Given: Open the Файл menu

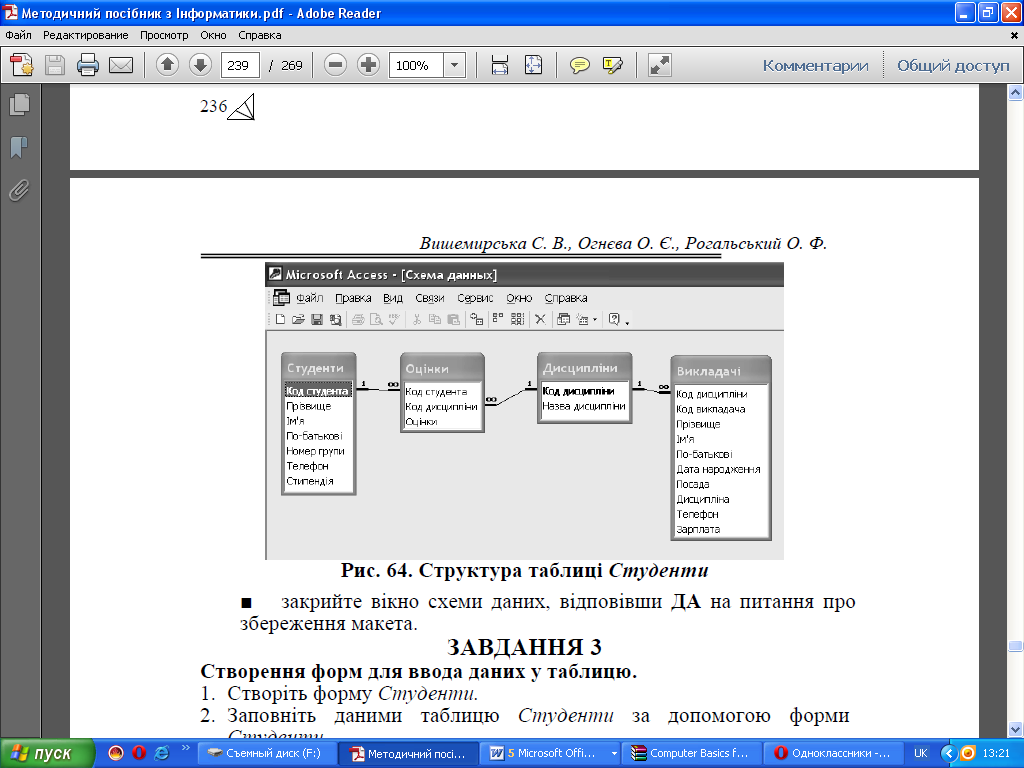Looking at the screenshot, I should [18, 35].
